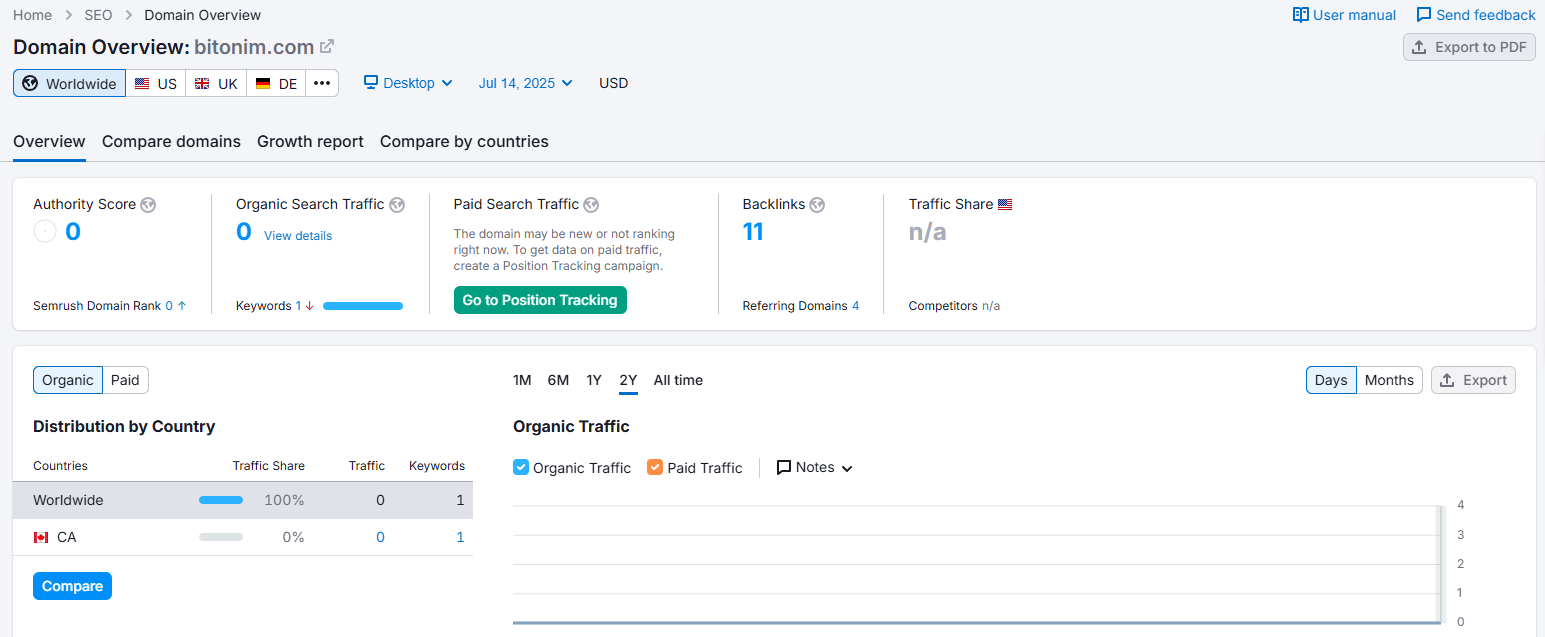Open the Growth report tab

point(310,141)
